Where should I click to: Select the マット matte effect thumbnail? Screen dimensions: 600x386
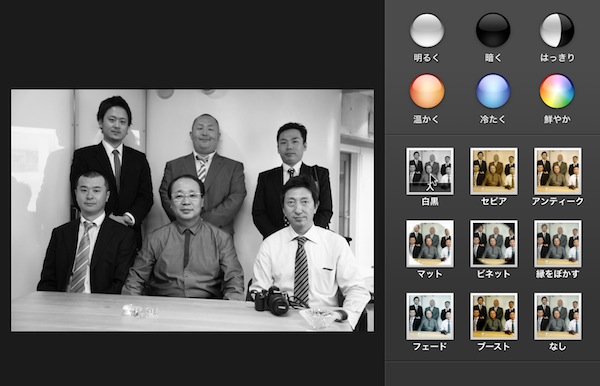pos(430,243)
